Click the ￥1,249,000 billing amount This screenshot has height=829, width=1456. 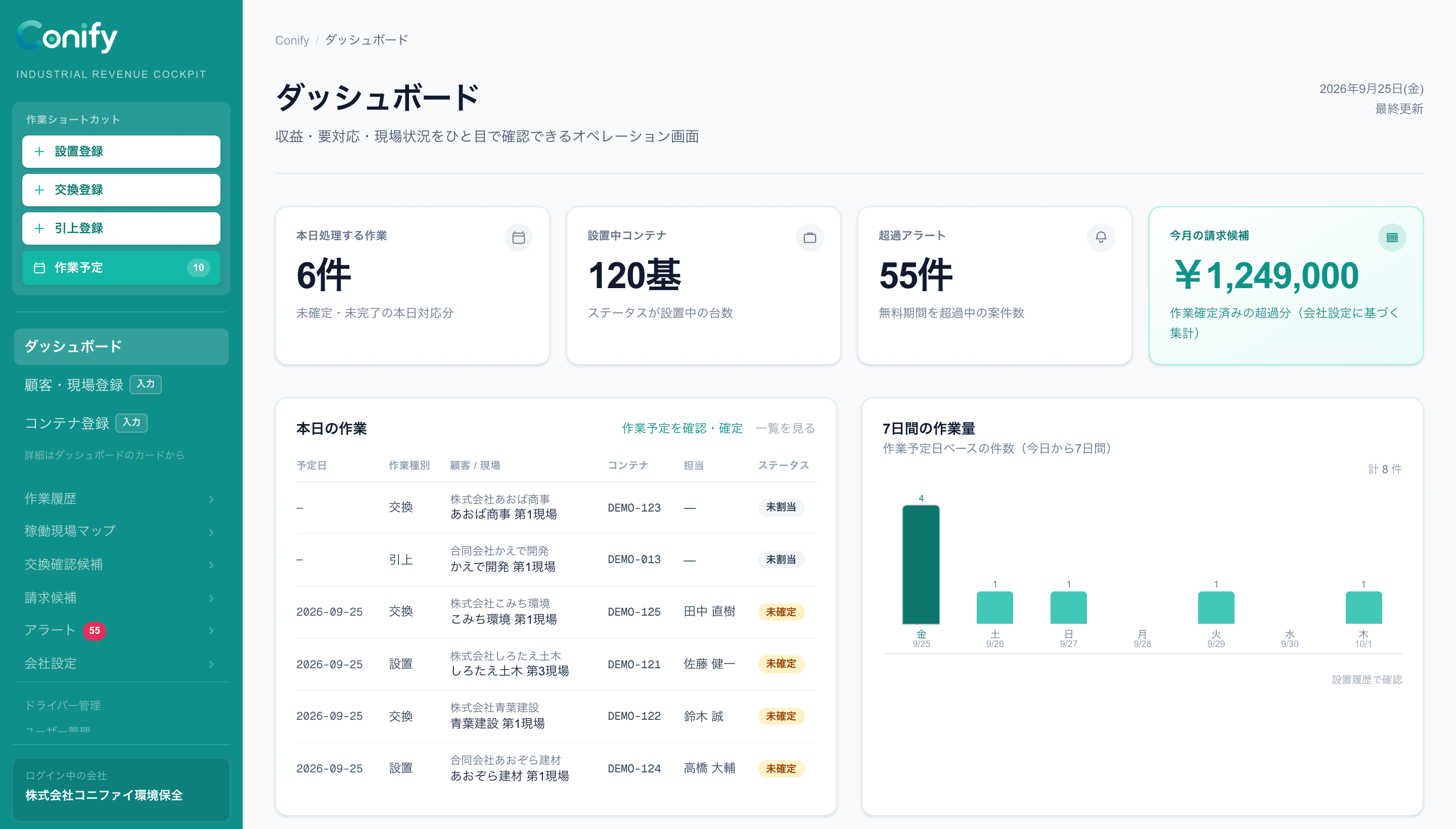pos(1266,275)
